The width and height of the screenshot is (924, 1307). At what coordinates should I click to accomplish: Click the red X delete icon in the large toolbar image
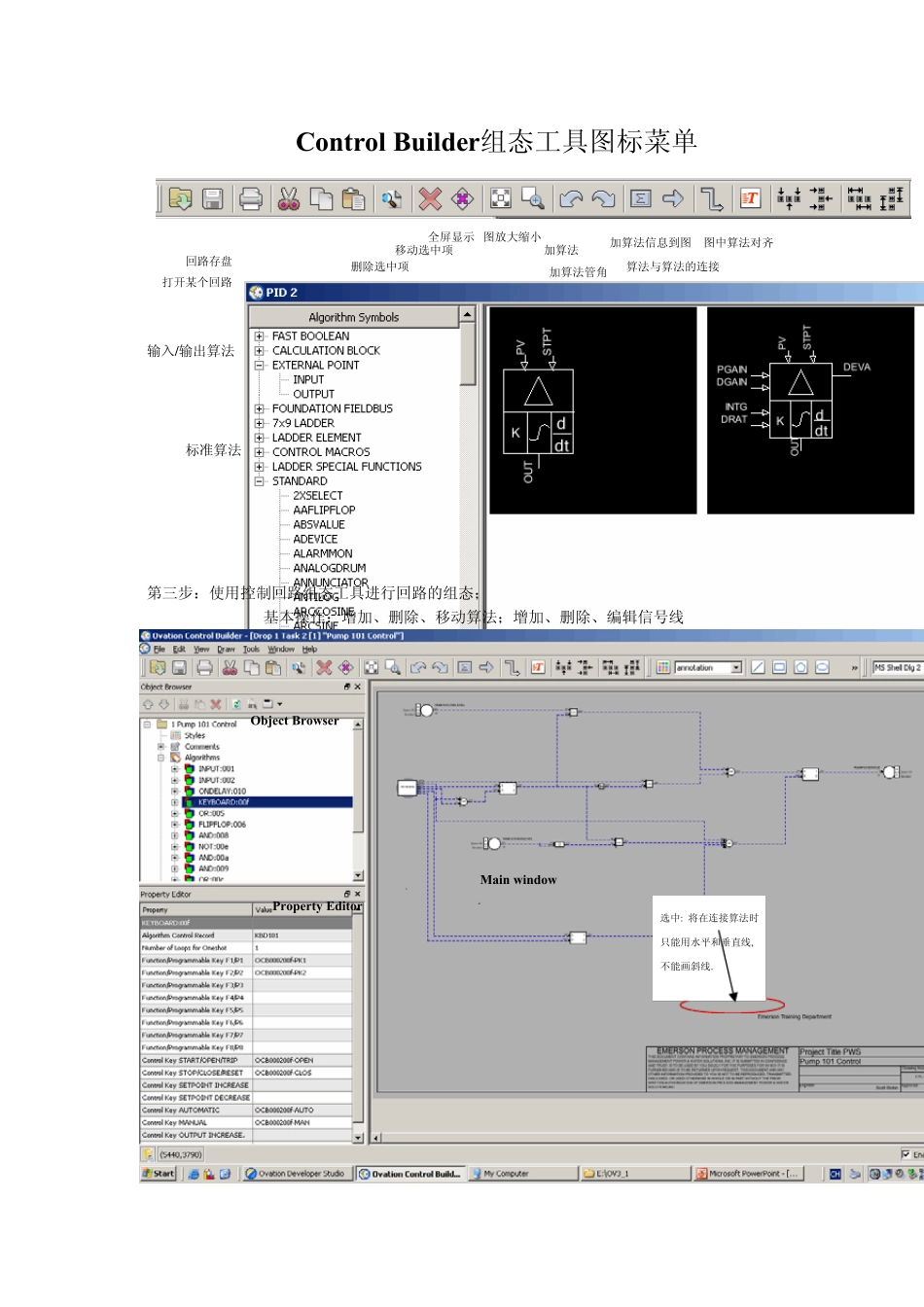click(430, 199)
